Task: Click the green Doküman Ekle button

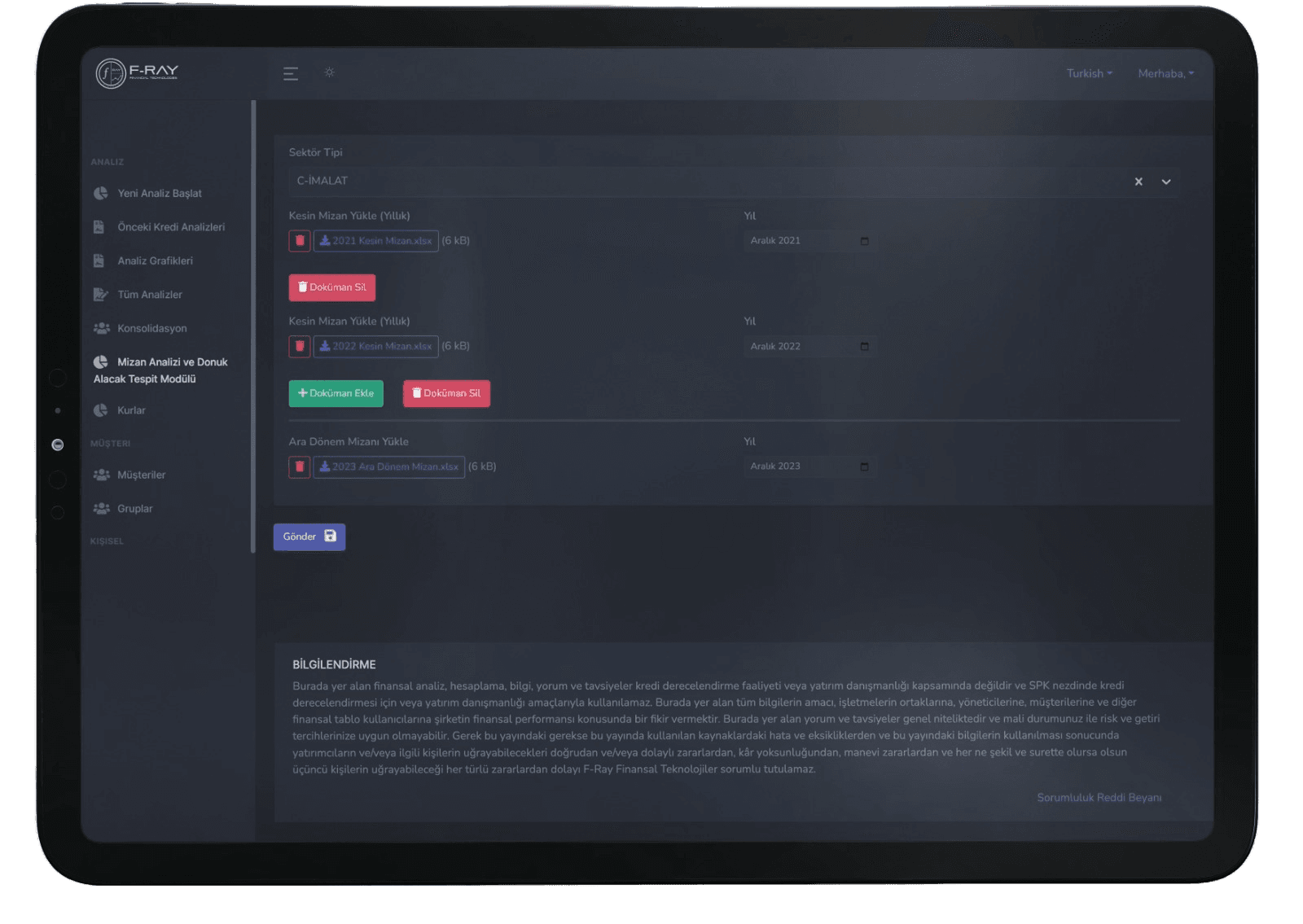Action: pos(336,393)
